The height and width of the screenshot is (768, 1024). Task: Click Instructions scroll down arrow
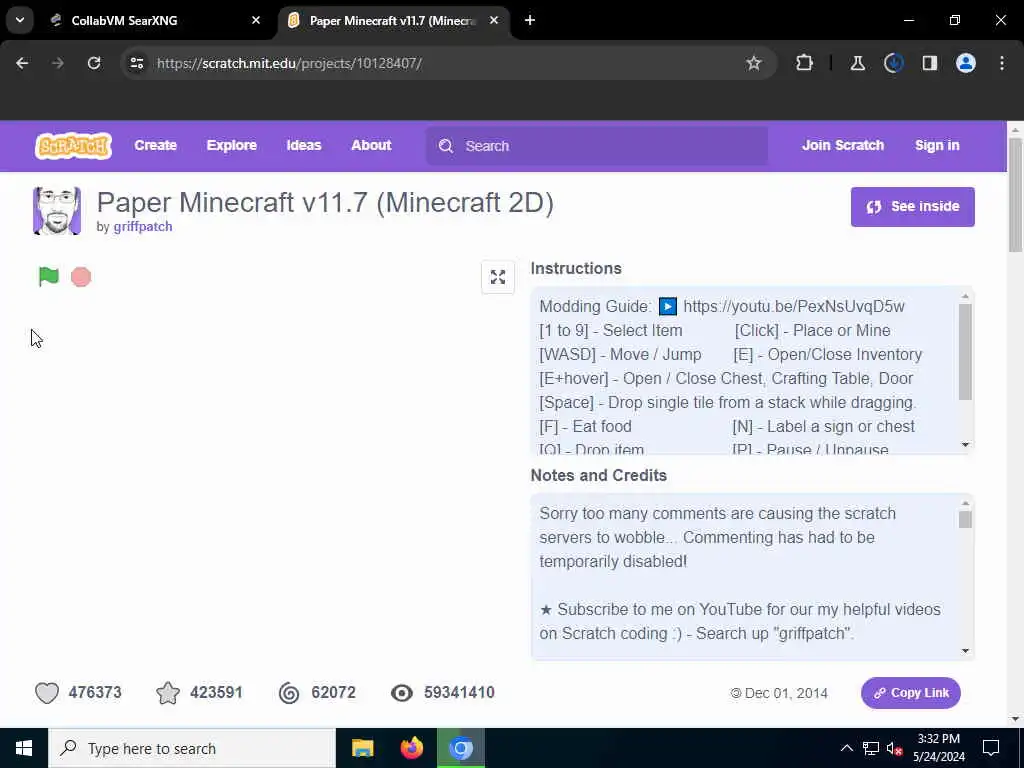(965, 445)
